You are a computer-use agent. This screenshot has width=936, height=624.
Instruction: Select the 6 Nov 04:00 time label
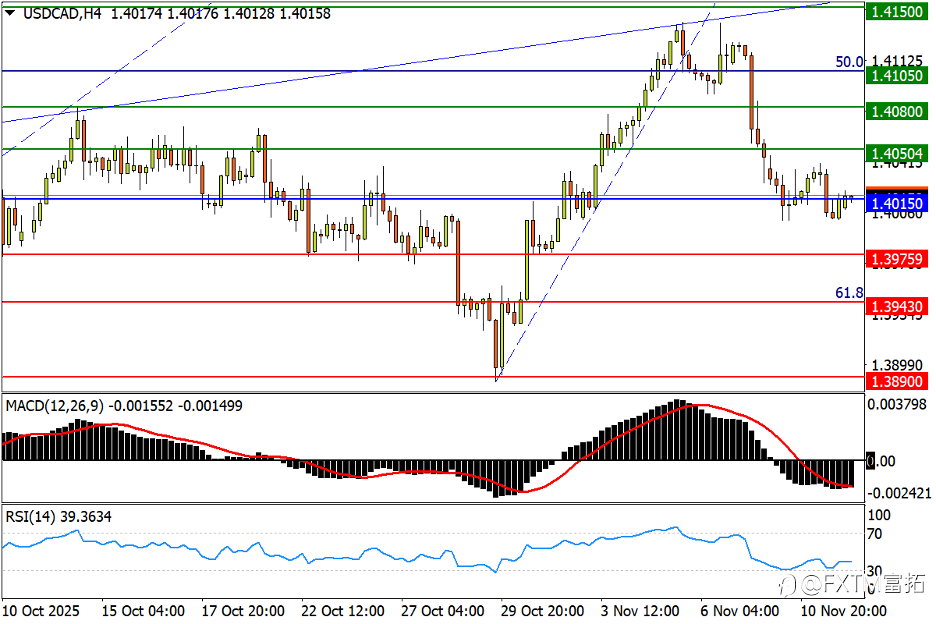pyautogui.click(x=740, y=611)
